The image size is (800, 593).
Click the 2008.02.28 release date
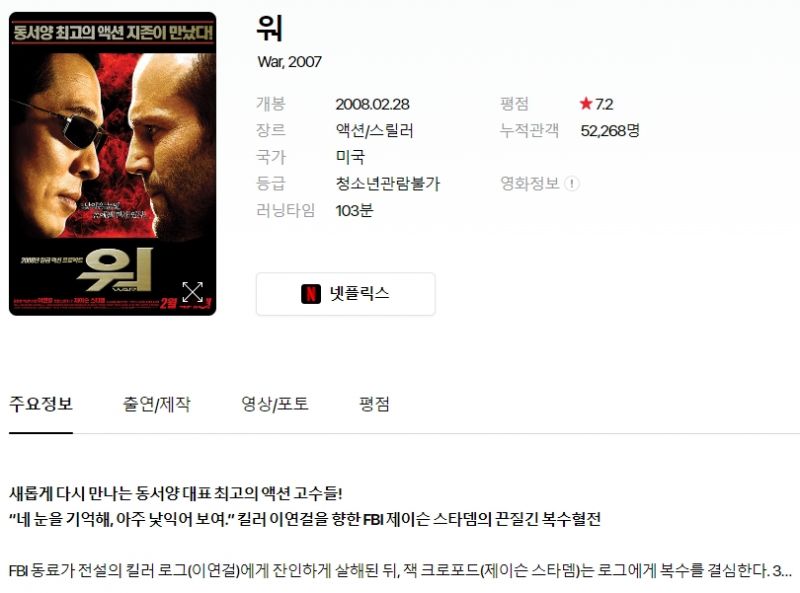point(372,104)
